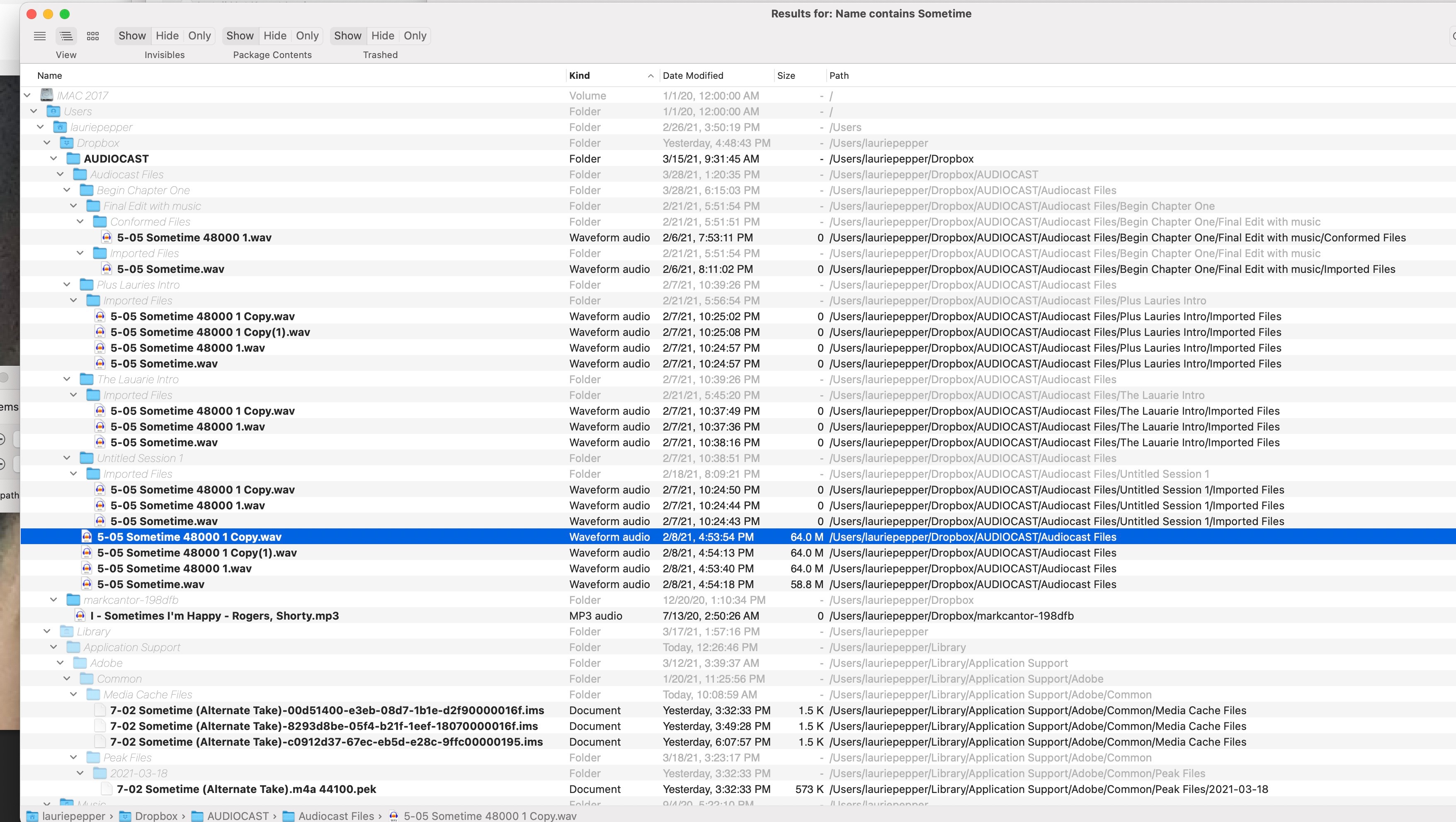This screenshot has width=1456, height=822.
Task: Click AUDIOCAST in the bottom path bar
Action: (238, 815)
